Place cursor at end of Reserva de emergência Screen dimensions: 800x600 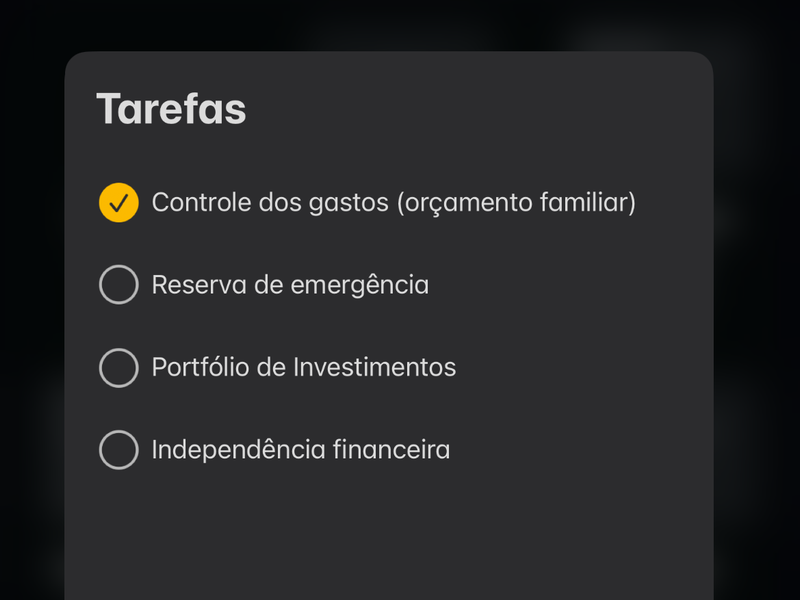430,285
